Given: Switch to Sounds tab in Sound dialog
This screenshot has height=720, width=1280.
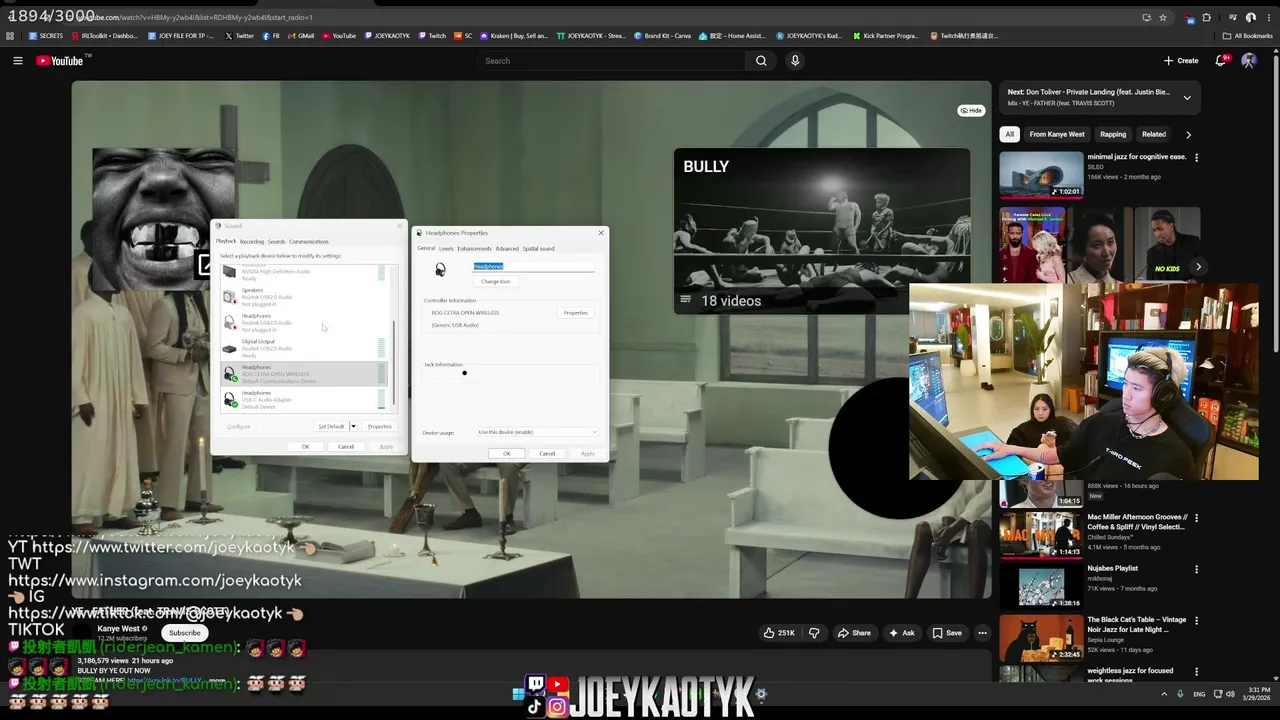Looking at the screenshot, I should (276, 241).
